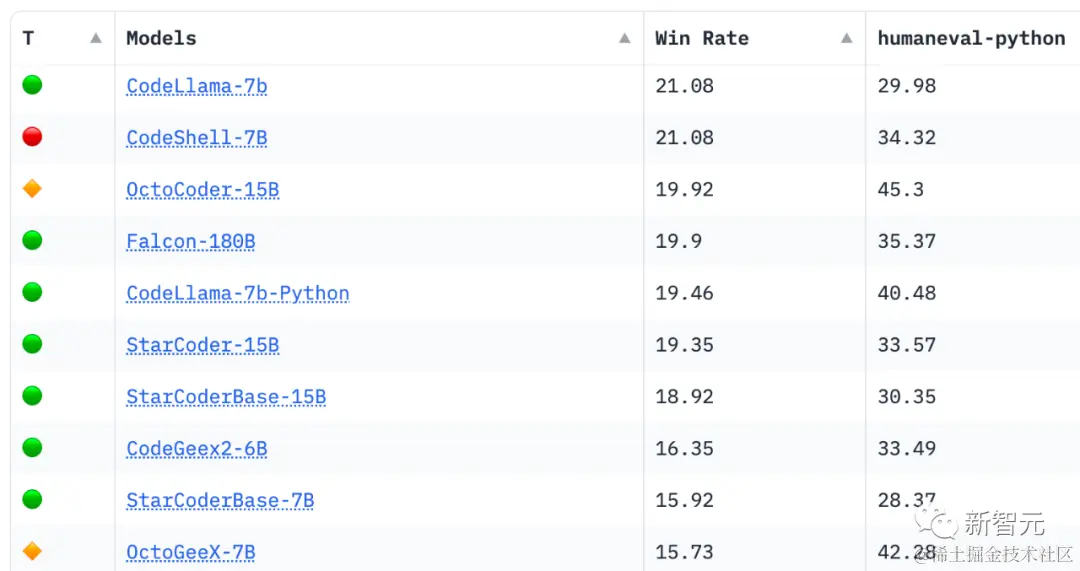
Task: Select humaneval-python score 35.37
Action: [907, 241]
